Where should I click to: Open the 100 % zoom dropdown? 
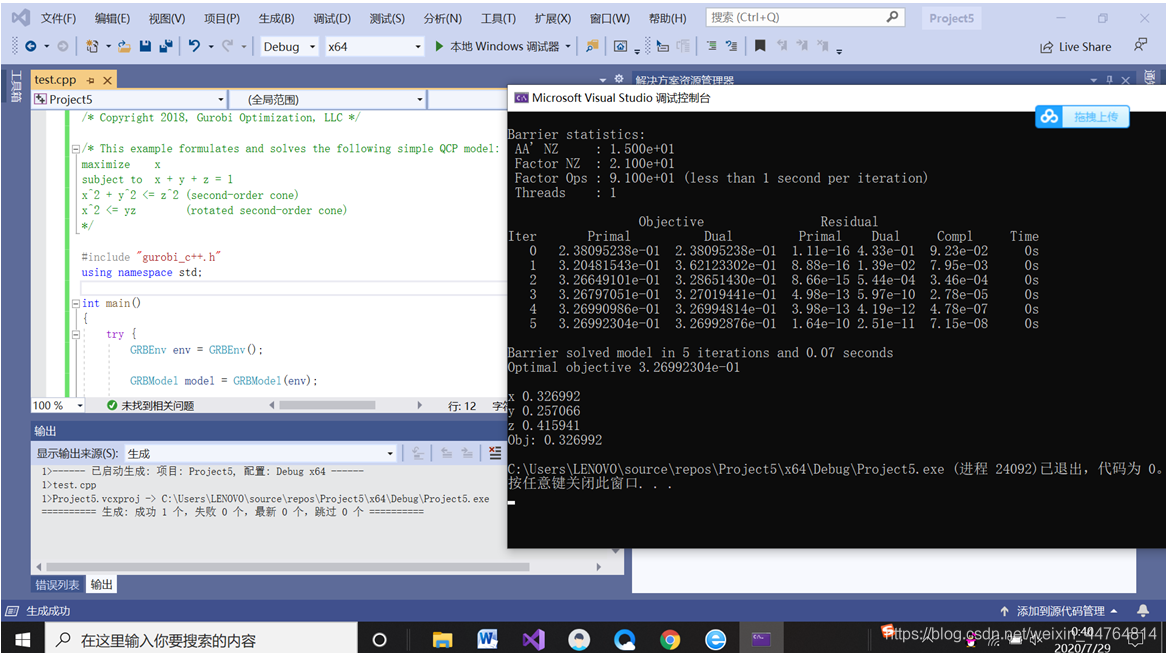coord(57,405)
